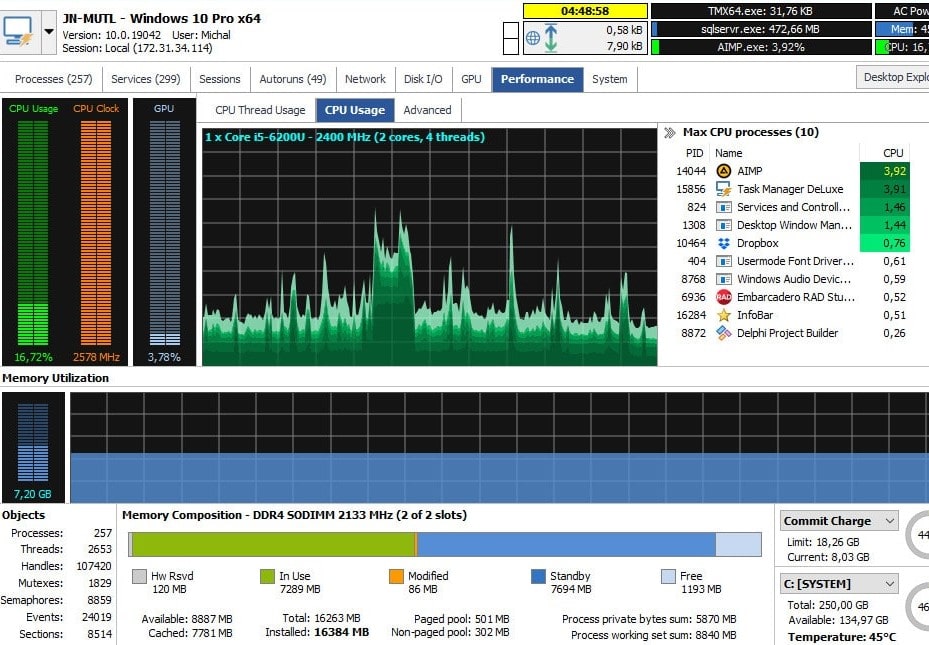Click the yellow 04:48:58 uptime box
929x645 pixels.
(585, 11)
